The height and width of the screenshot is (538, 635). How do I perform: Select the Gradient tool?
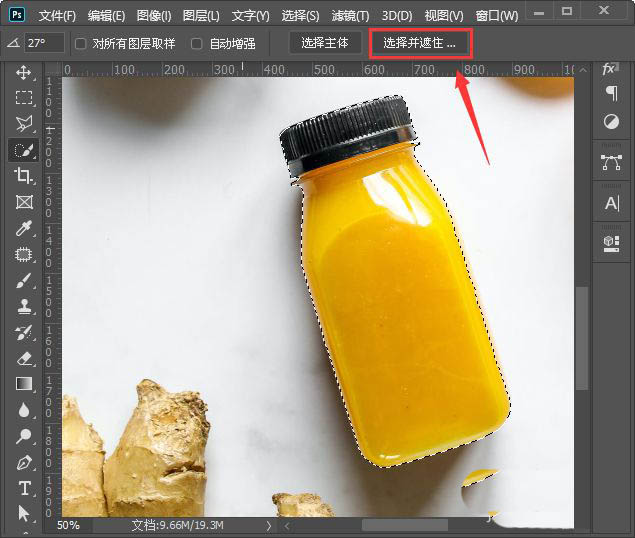pos(24,384)
